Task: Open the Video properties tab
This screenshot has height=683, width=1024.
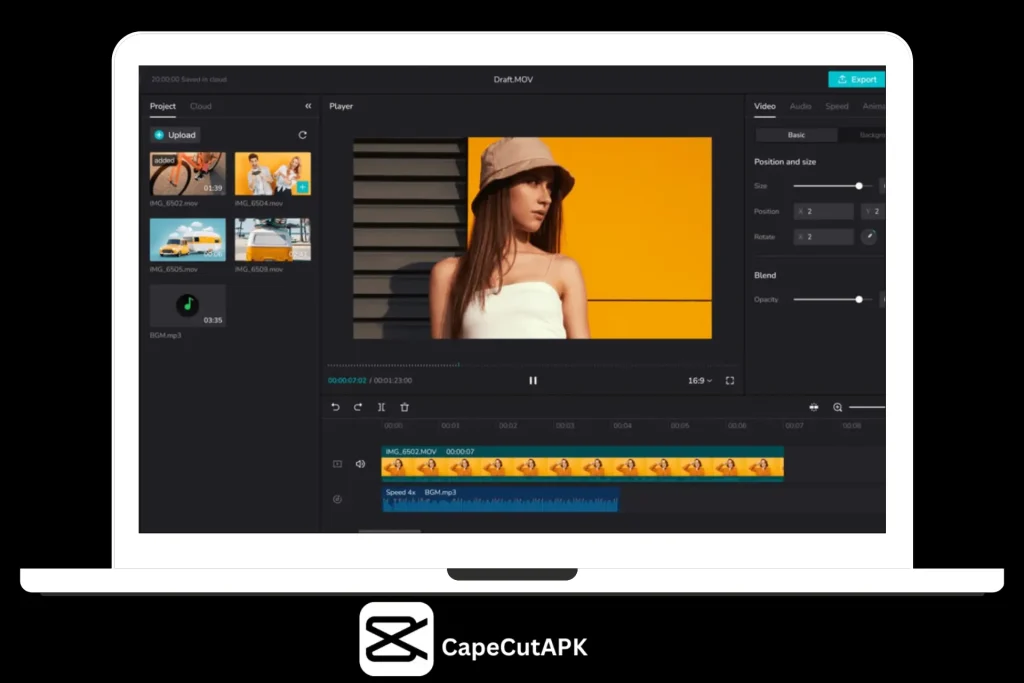Action: point(765,106)
